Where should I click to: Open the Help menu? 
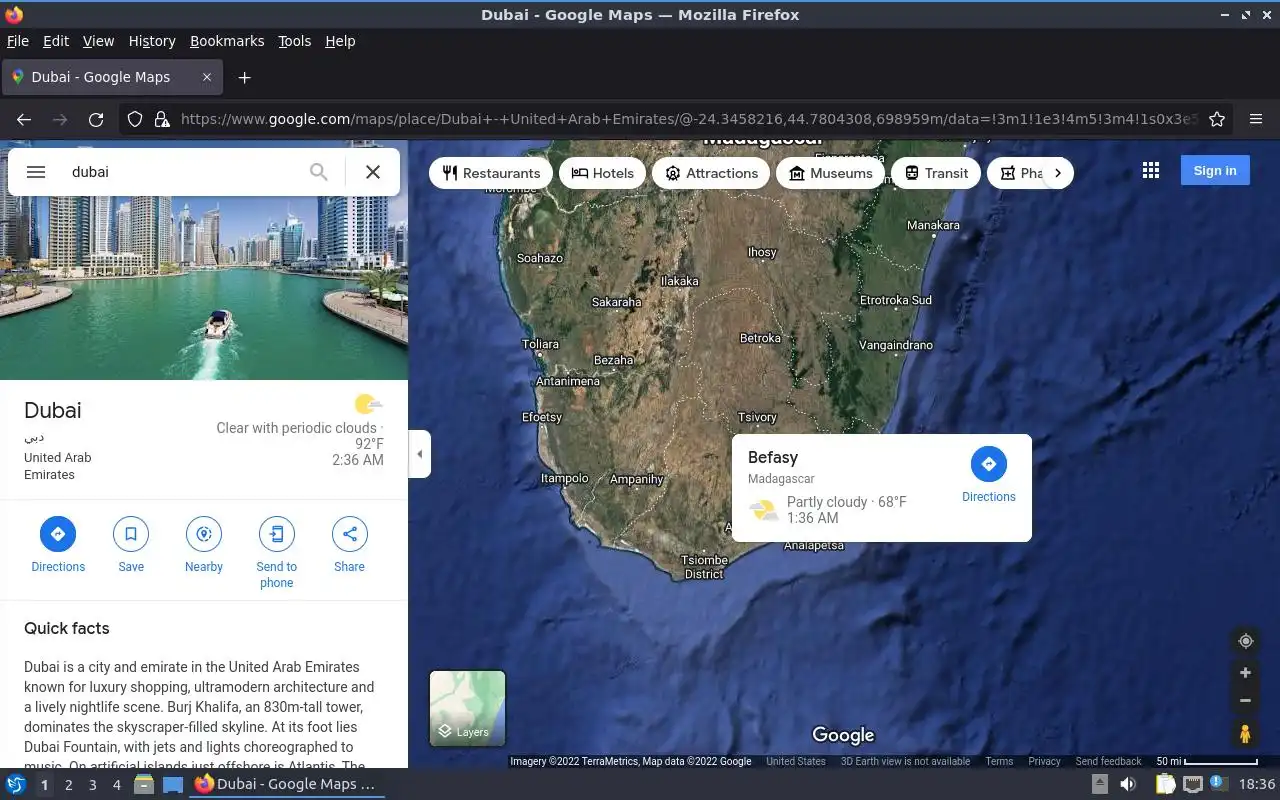pos(340,41)
